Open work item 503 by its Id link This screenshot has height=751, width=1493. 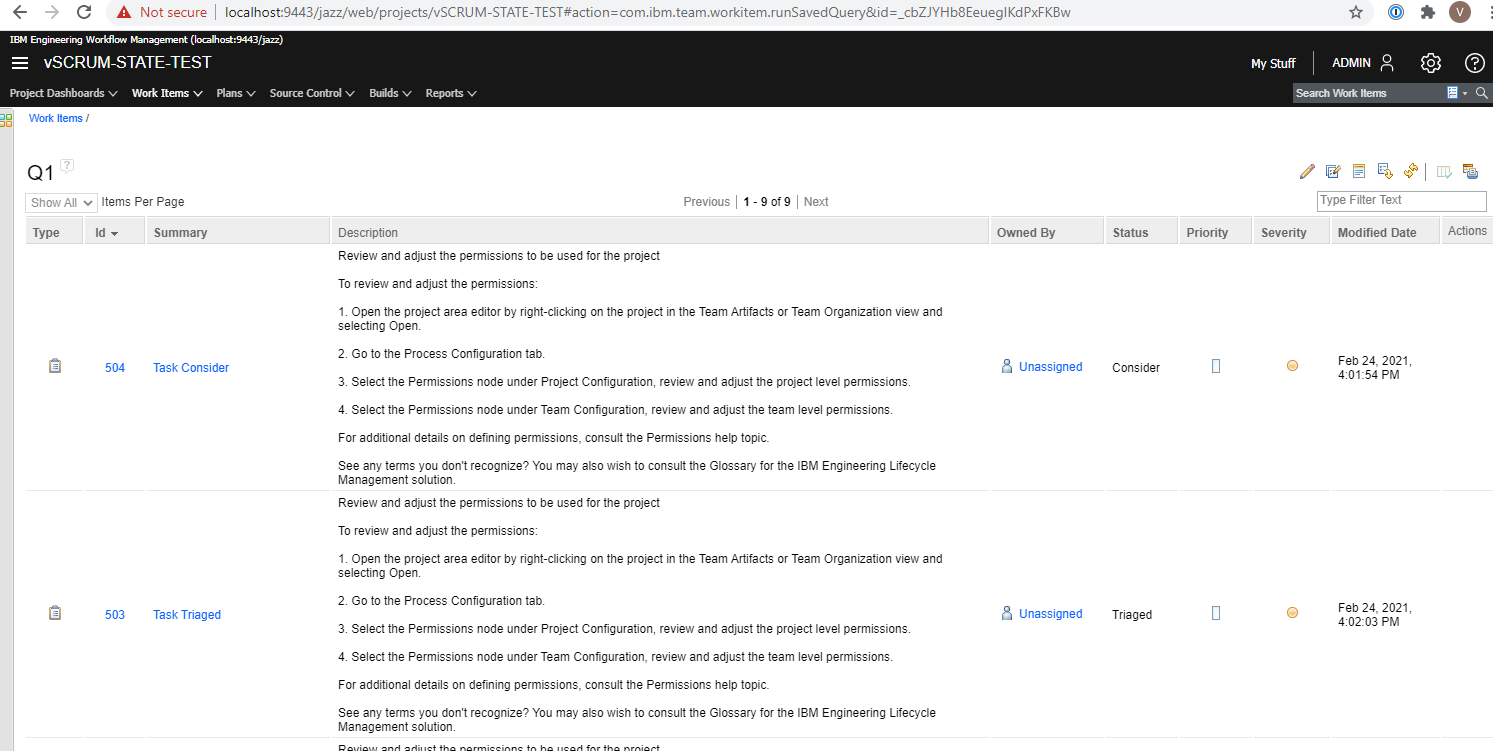coord(115,615)
